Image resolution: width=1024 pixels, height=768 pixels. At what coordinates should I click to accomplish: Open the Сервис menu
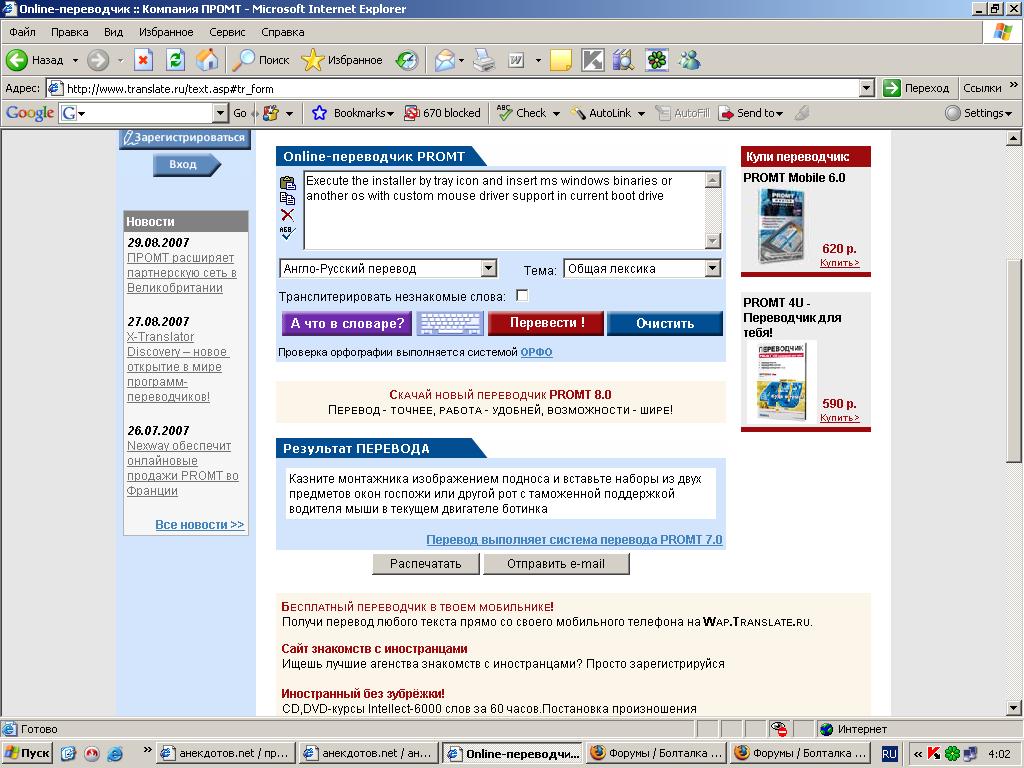[x=227, y=32]
